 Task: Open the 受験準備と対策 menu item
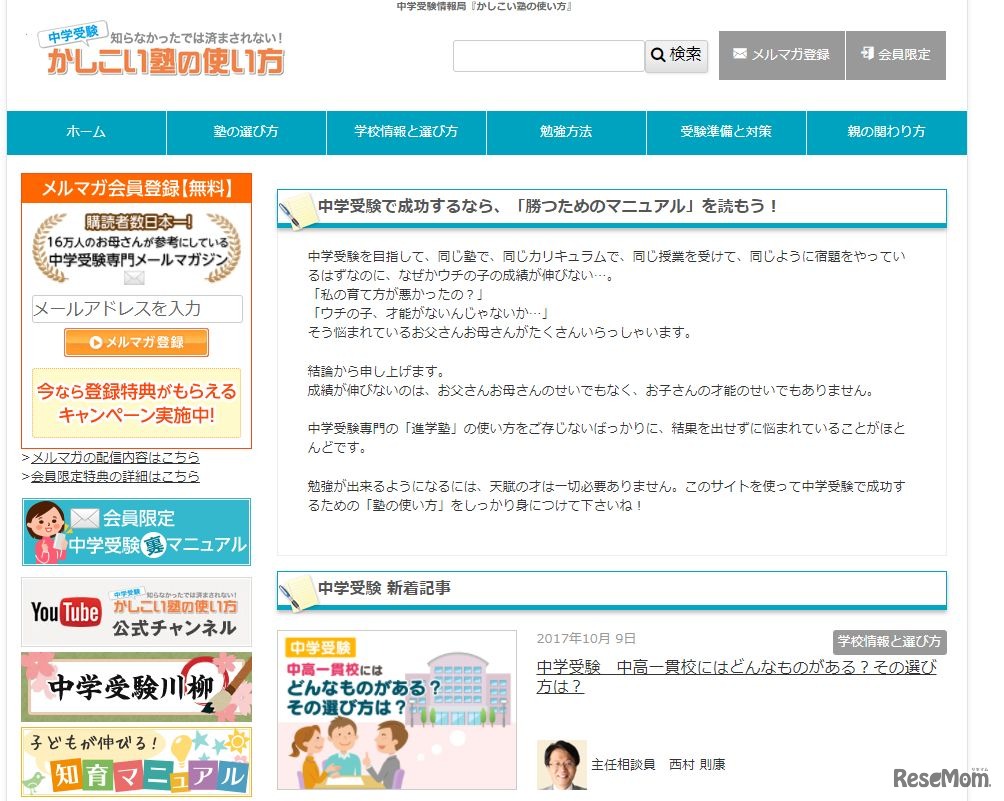tap(726, 131)
